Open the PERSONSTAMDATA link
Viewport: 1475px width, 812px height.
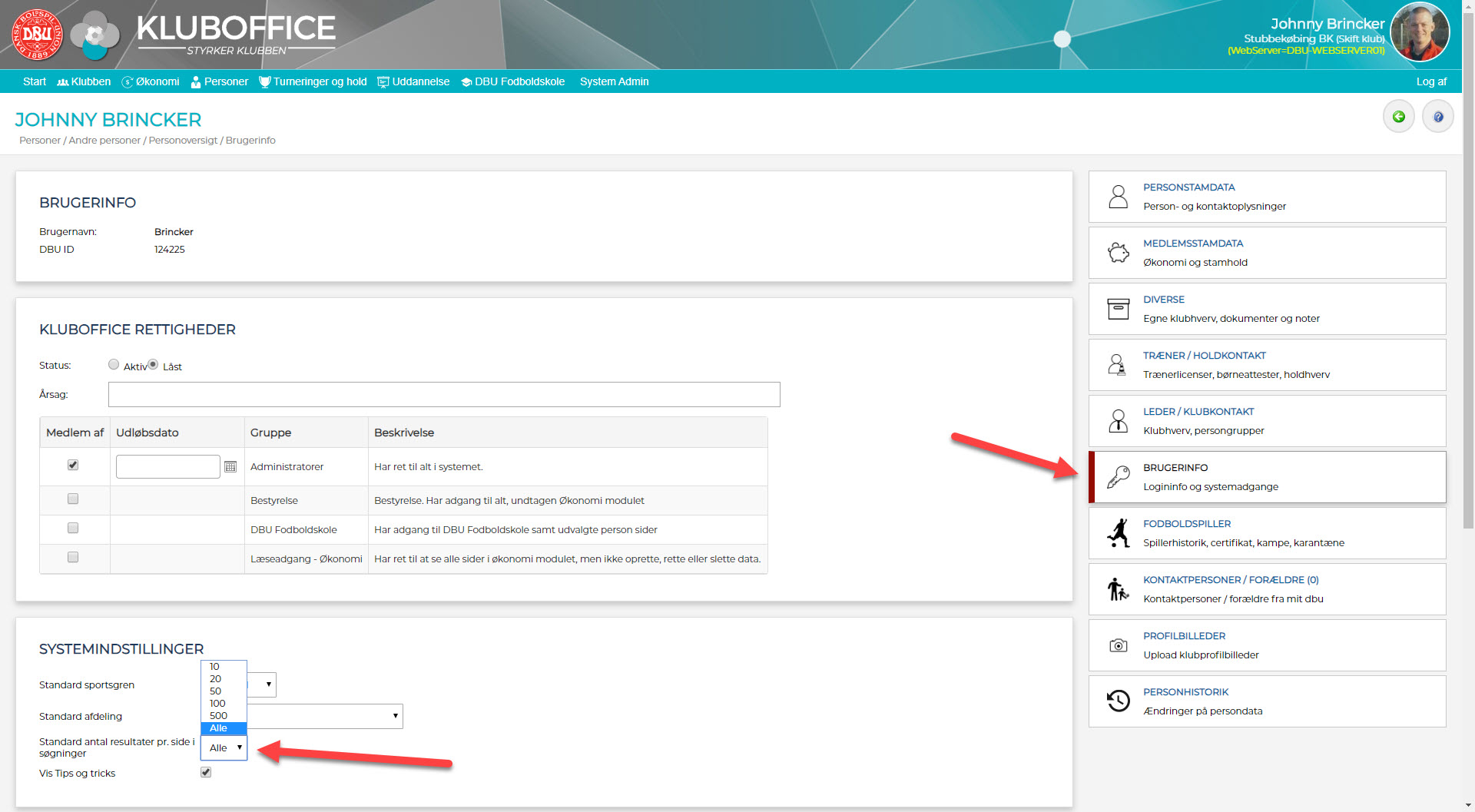click(1188, 187)
